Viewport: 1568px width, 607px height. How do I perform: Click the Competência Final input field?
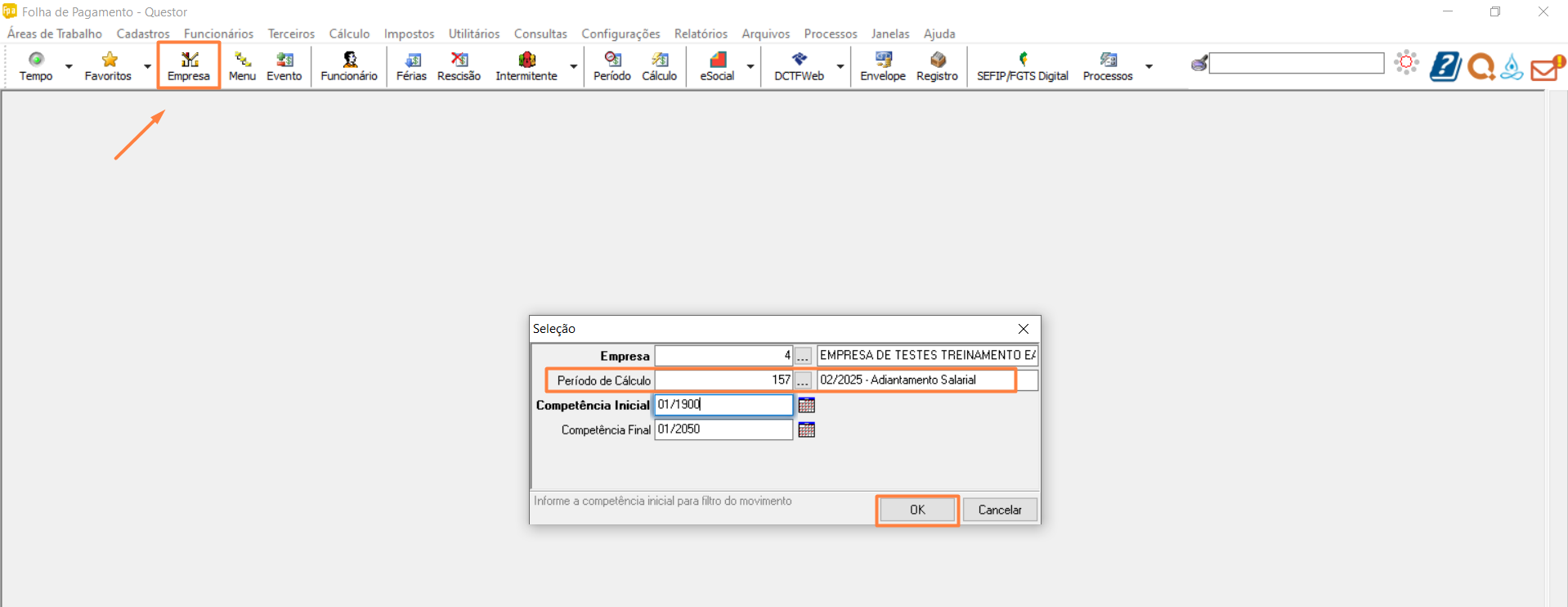(x=723, y=429)
